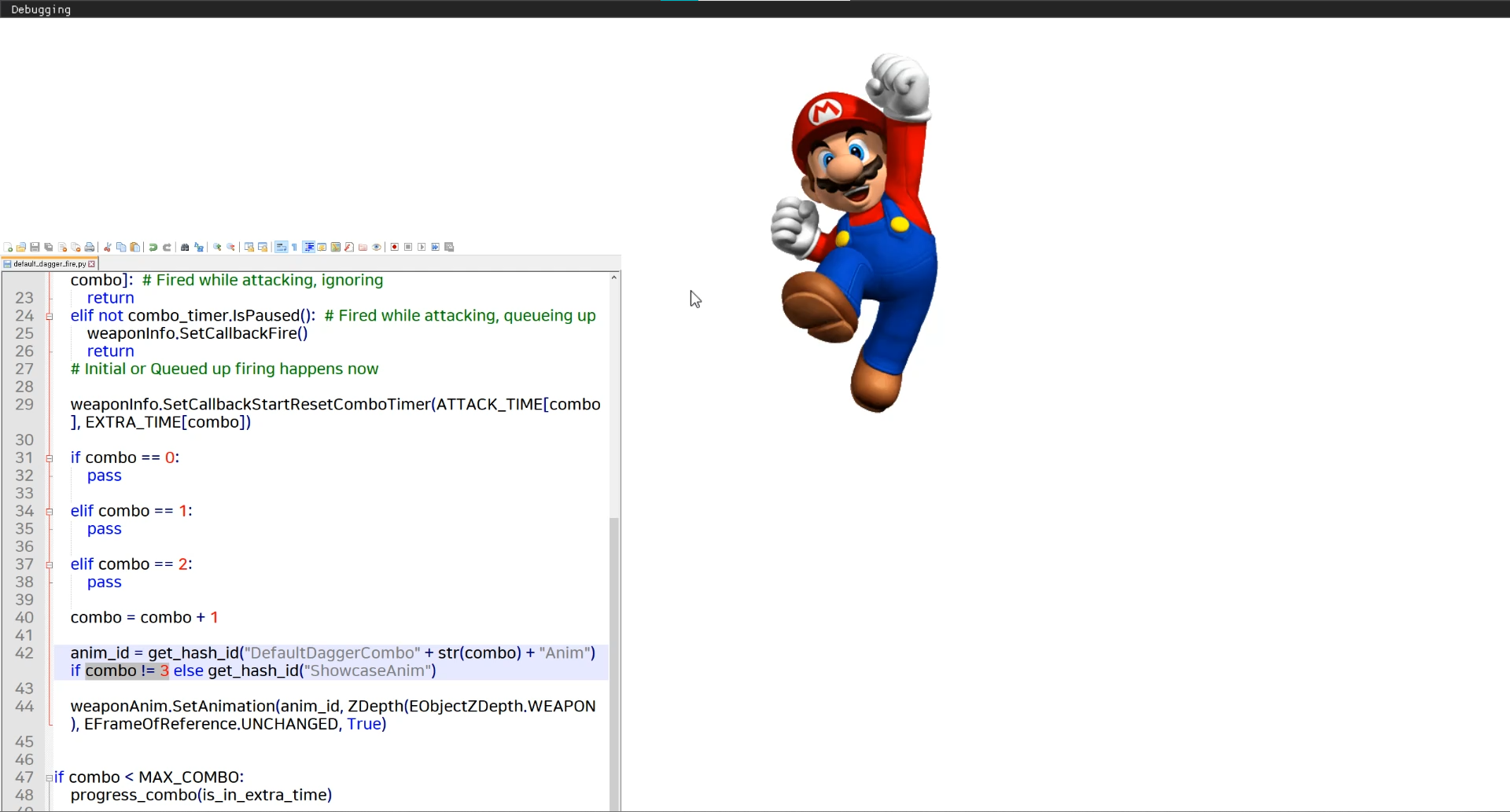Viewport: 1510px width, 812px height.
Task: Click the Close document toolbar icon
Action: click(62, 248)
